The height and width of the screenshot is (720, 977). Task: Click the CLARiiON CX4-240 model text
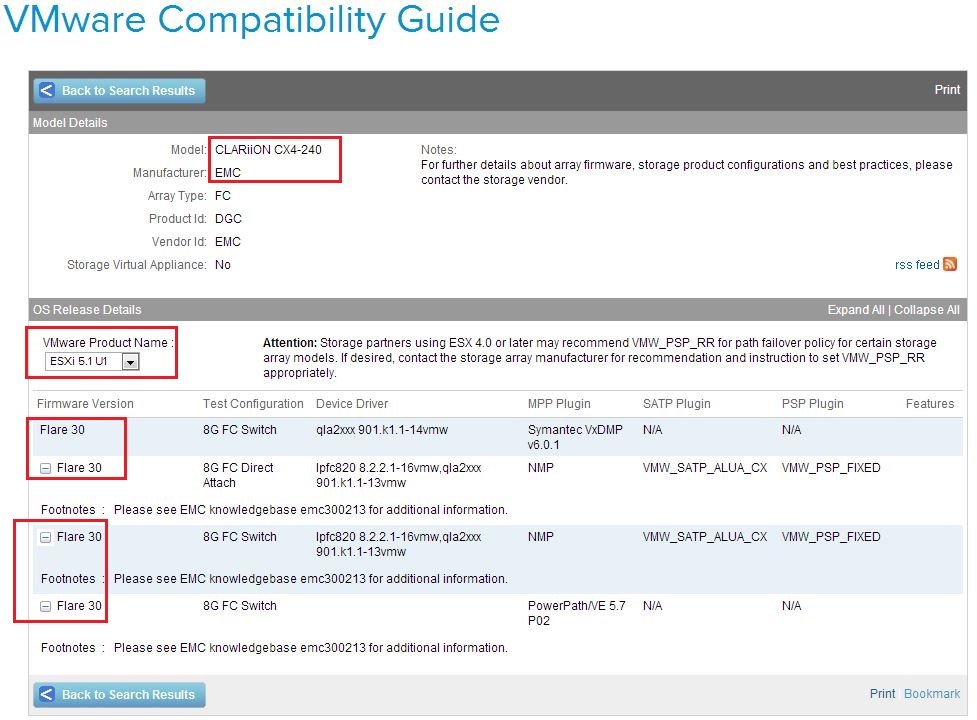click(x=269, y=149)
